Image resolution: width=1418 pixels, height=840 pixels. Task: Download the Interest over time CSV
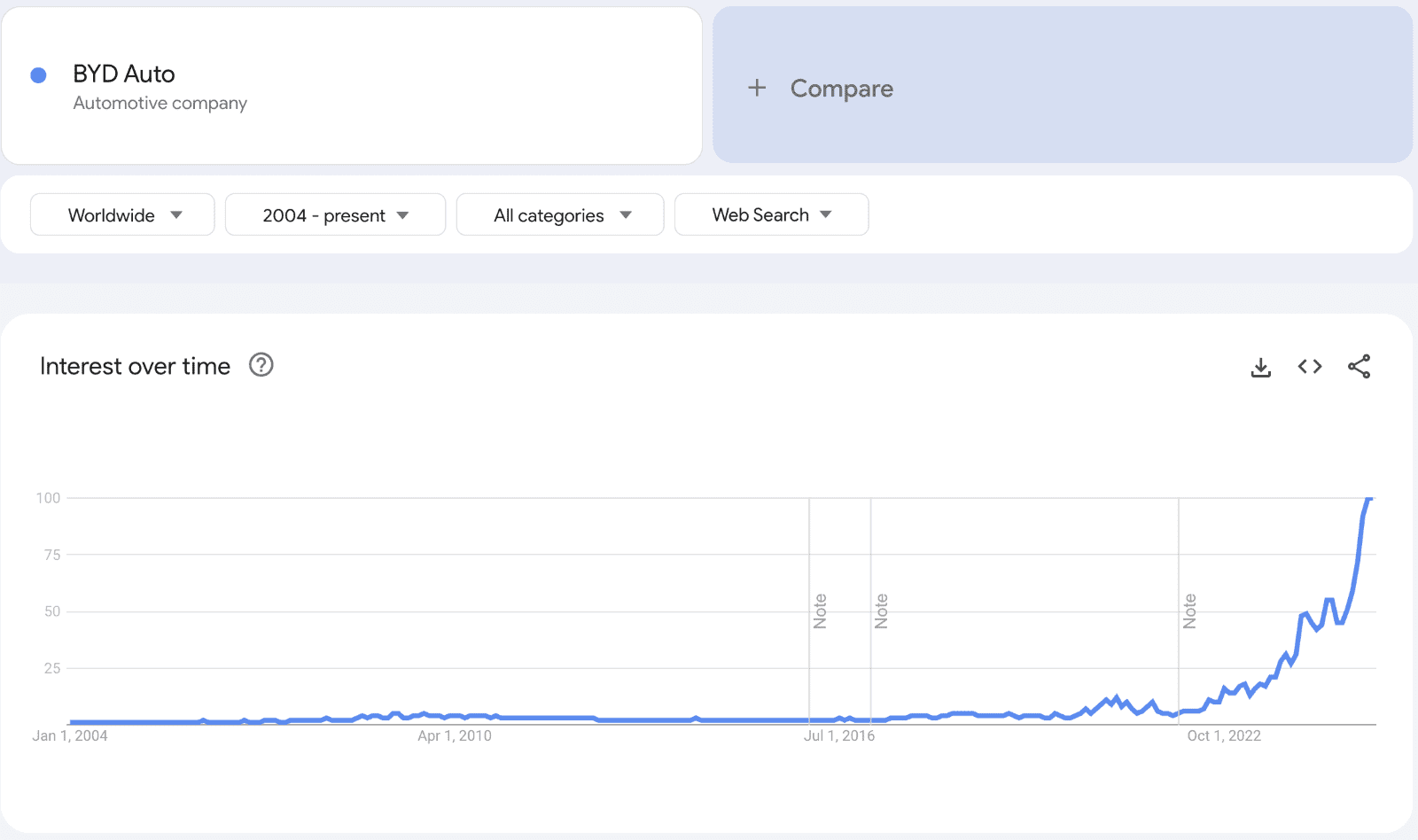point(1261,367)
